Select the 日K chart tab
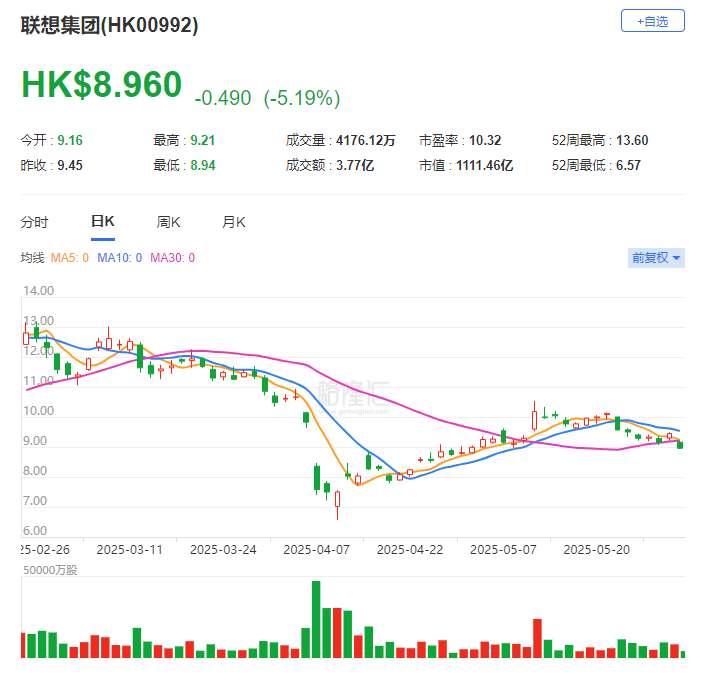This screenshot has height=679, width=716. coord(103,221)
